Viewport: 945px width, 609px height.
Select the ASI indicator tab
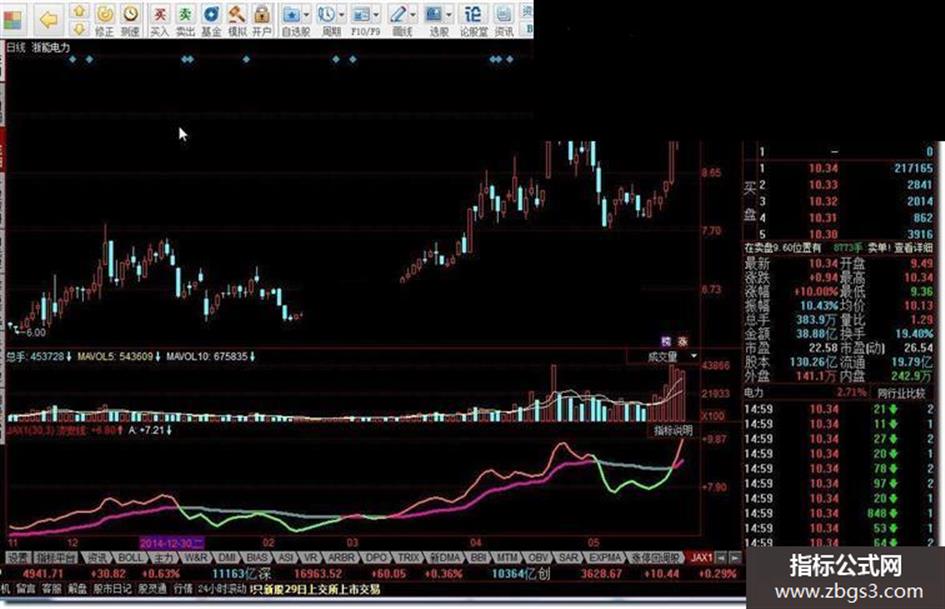click(x=286, y=558)
